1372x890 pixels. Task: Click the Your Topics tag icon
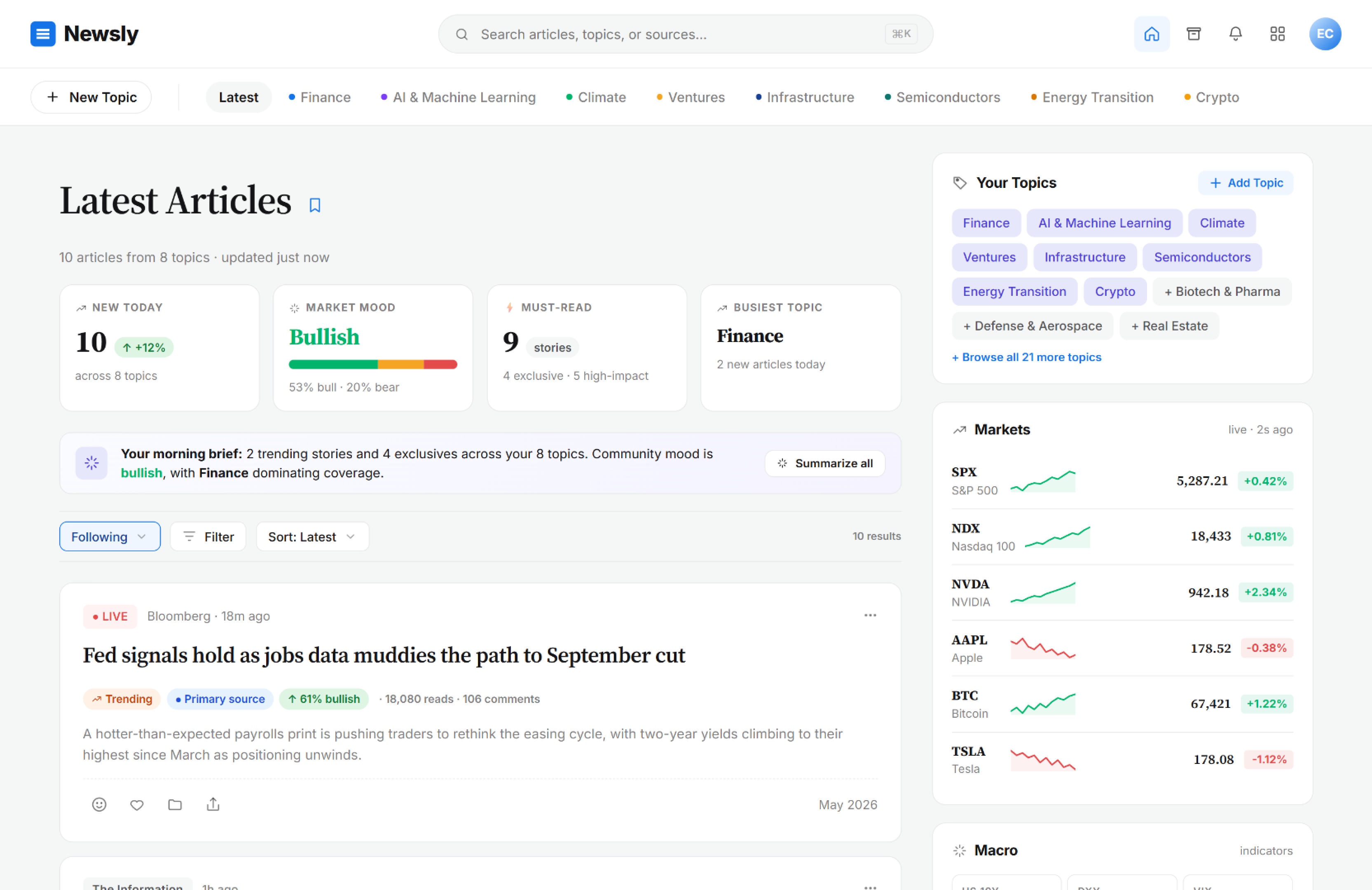click(x=959, y=183)
